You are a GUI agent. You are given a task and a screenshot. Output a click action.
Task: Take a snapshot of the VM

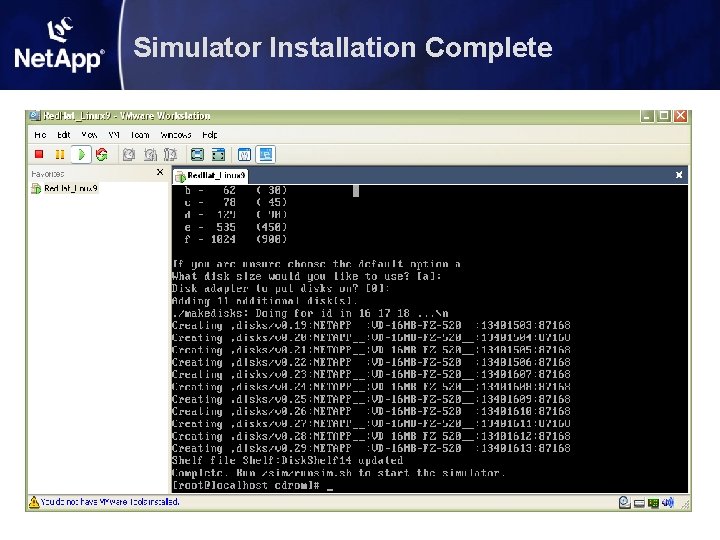129,155
